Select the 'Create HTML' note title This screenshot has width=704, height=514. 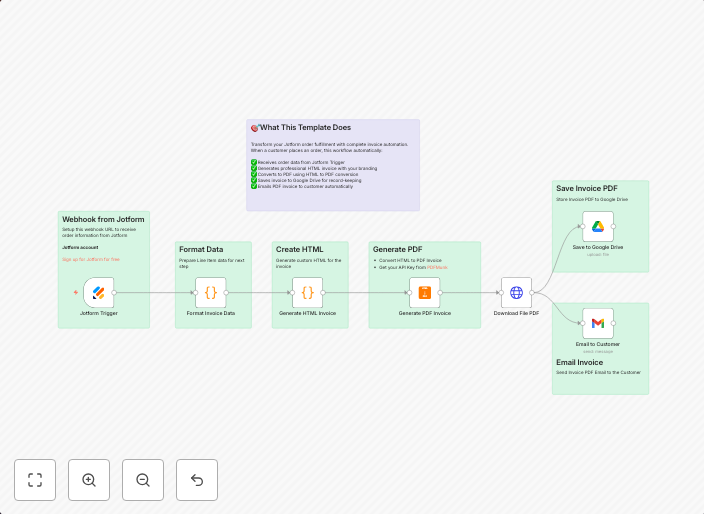(x=299, y=250)
